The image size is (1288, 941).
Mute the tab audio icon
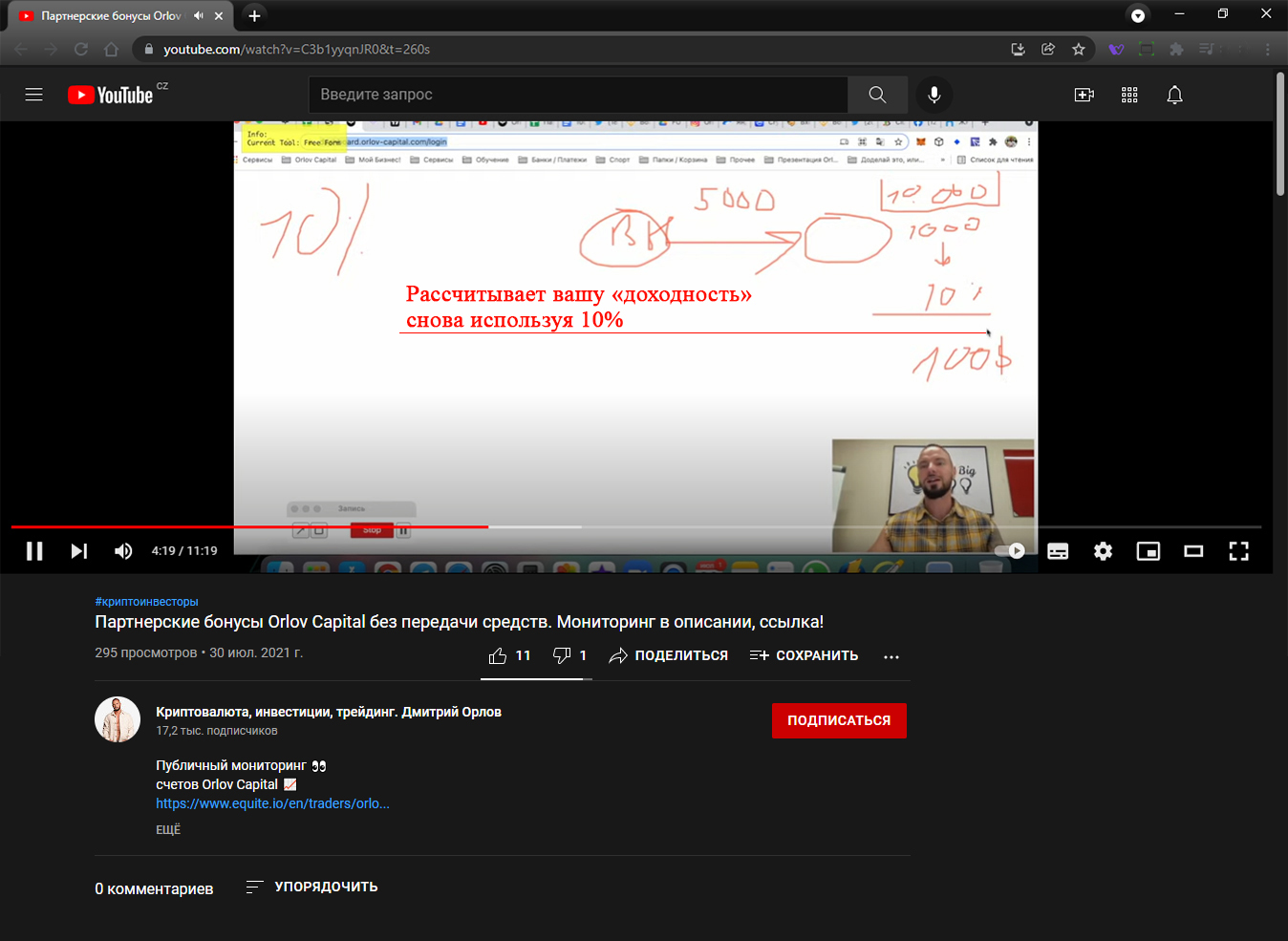coord(199,15)
